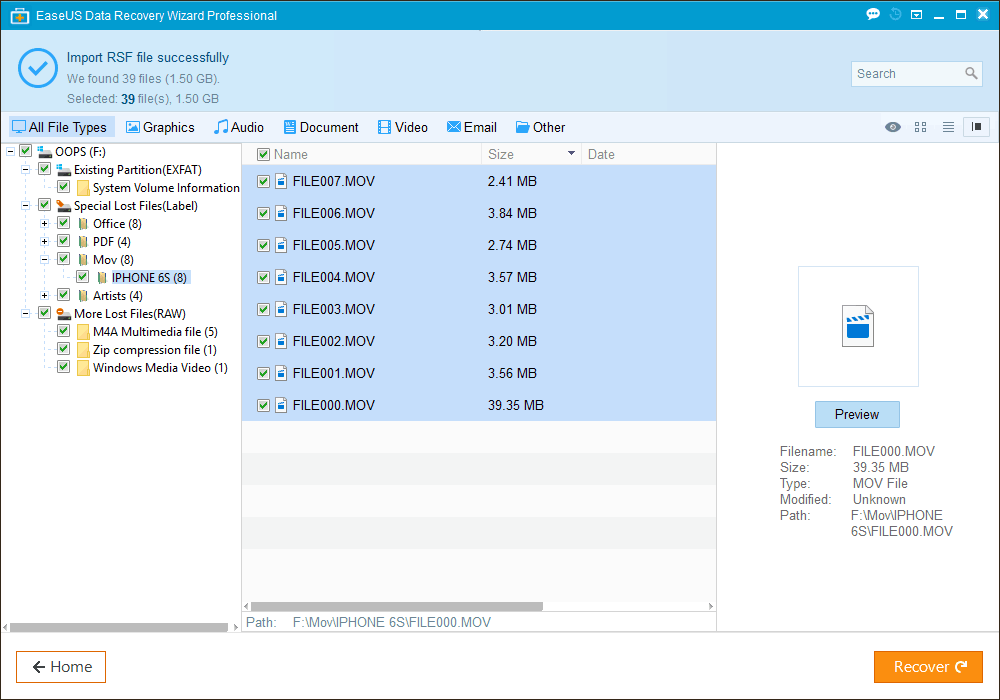This screenshot has width=1000, height=700.
Task: Click the Existing Partition(EXFAT) icon
Action: [64, 170]
